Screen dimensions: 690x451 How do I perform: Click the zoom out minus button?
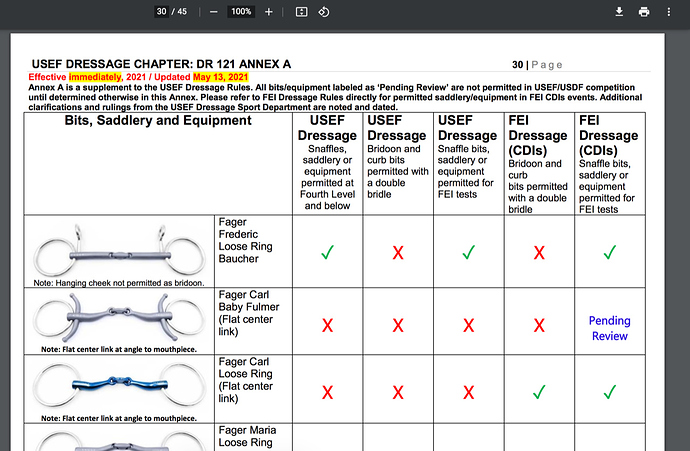click(213, 12)
